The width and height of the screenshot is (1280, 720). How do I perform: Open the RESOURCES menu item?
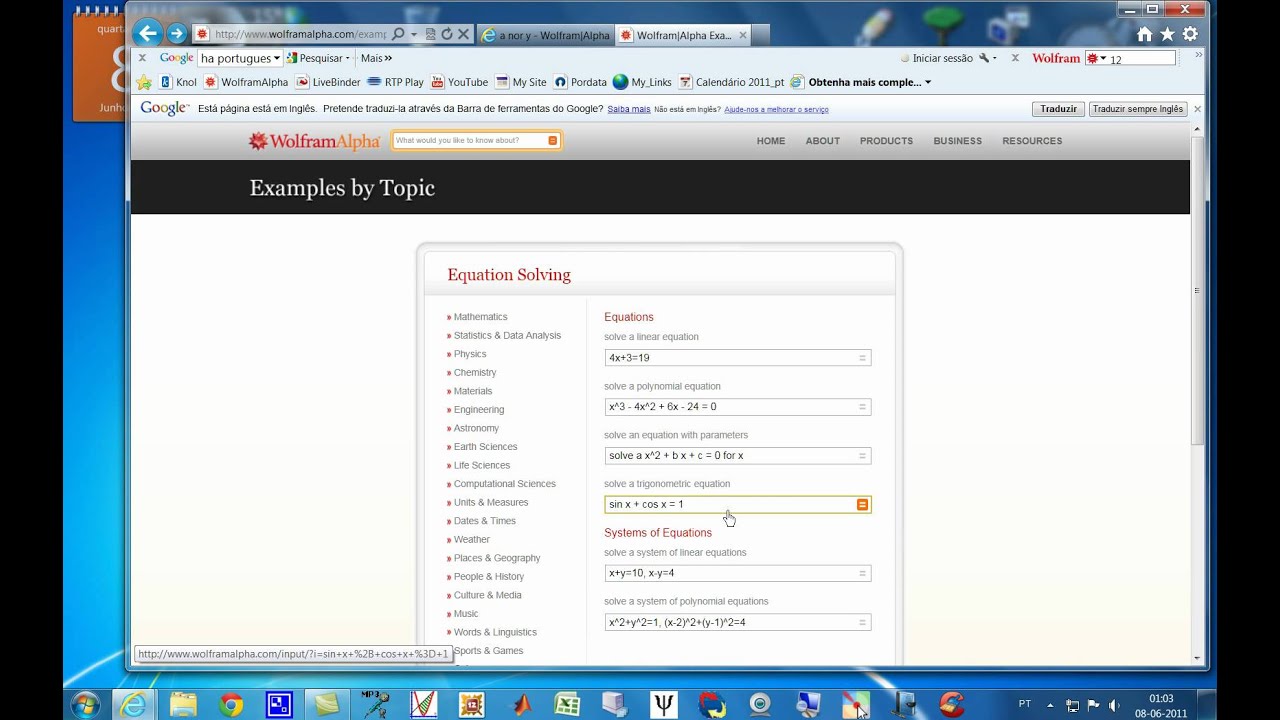(x=1032, y=141)
